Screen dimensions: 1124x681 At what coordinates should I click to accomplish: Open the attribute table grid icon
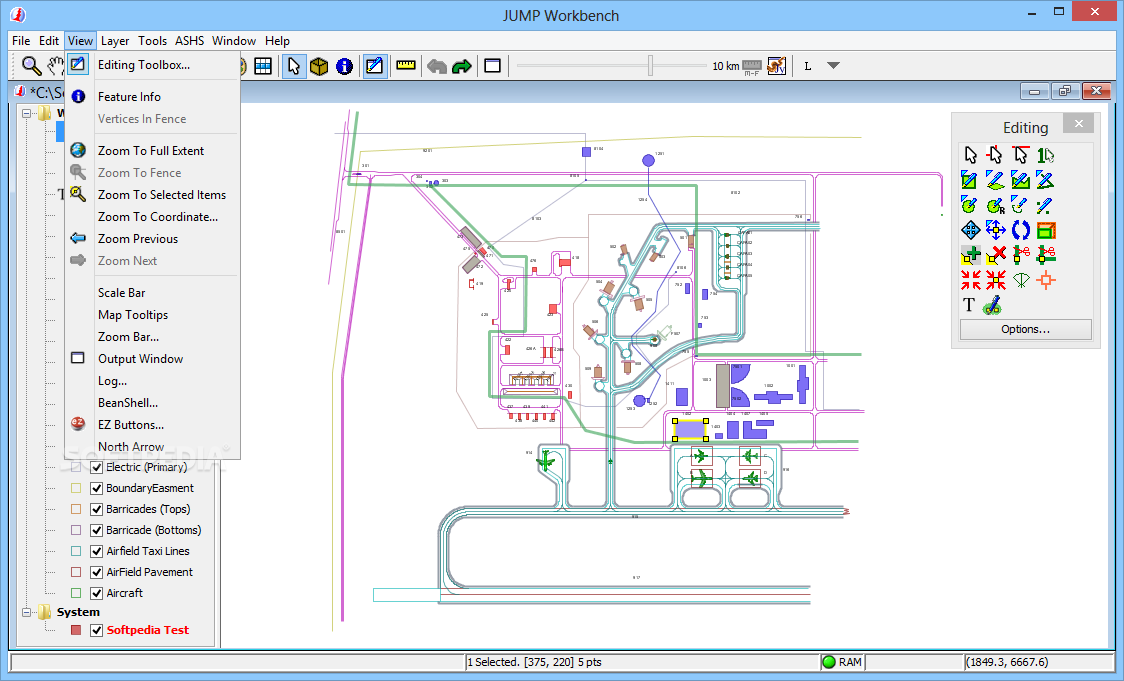[x=263, y=66]
